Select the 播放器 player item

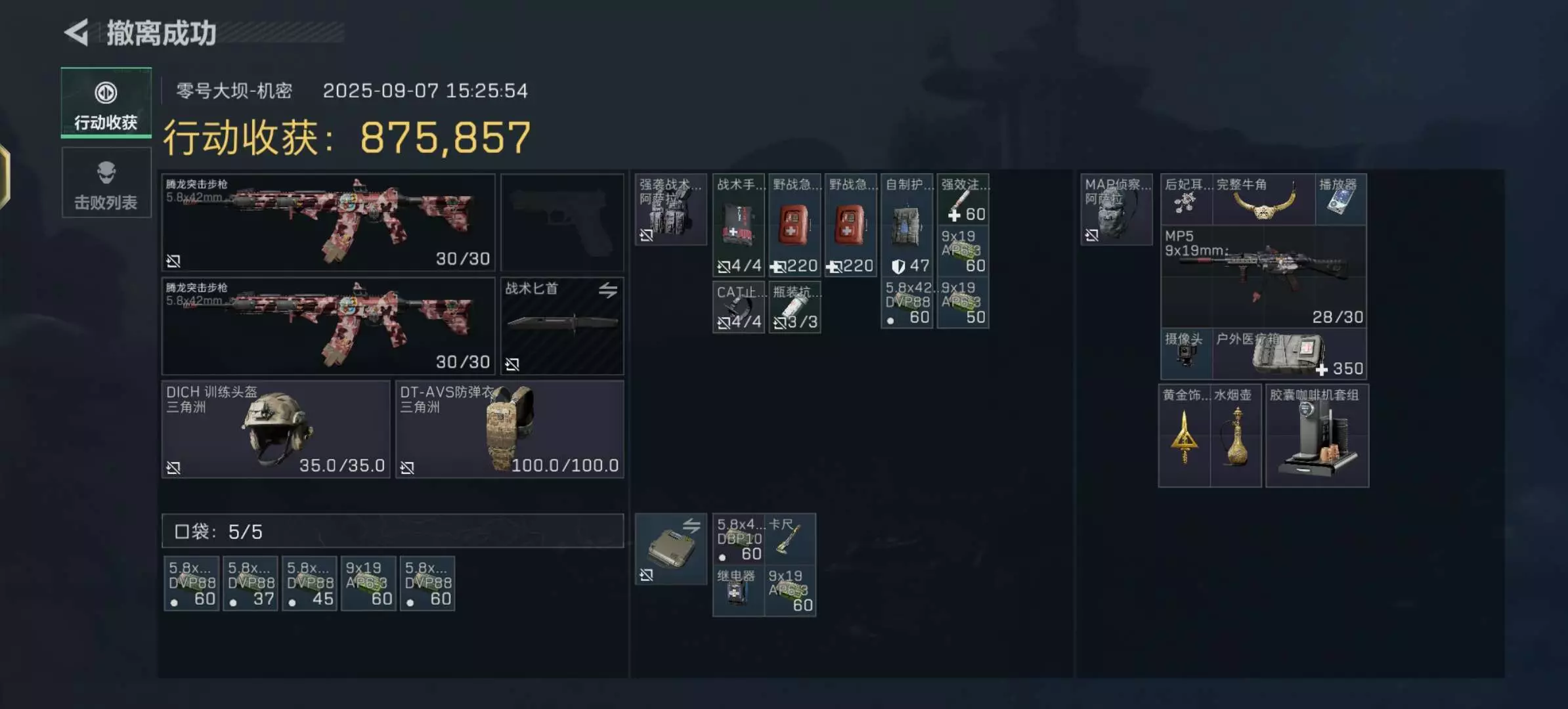tap(1341, 200)
